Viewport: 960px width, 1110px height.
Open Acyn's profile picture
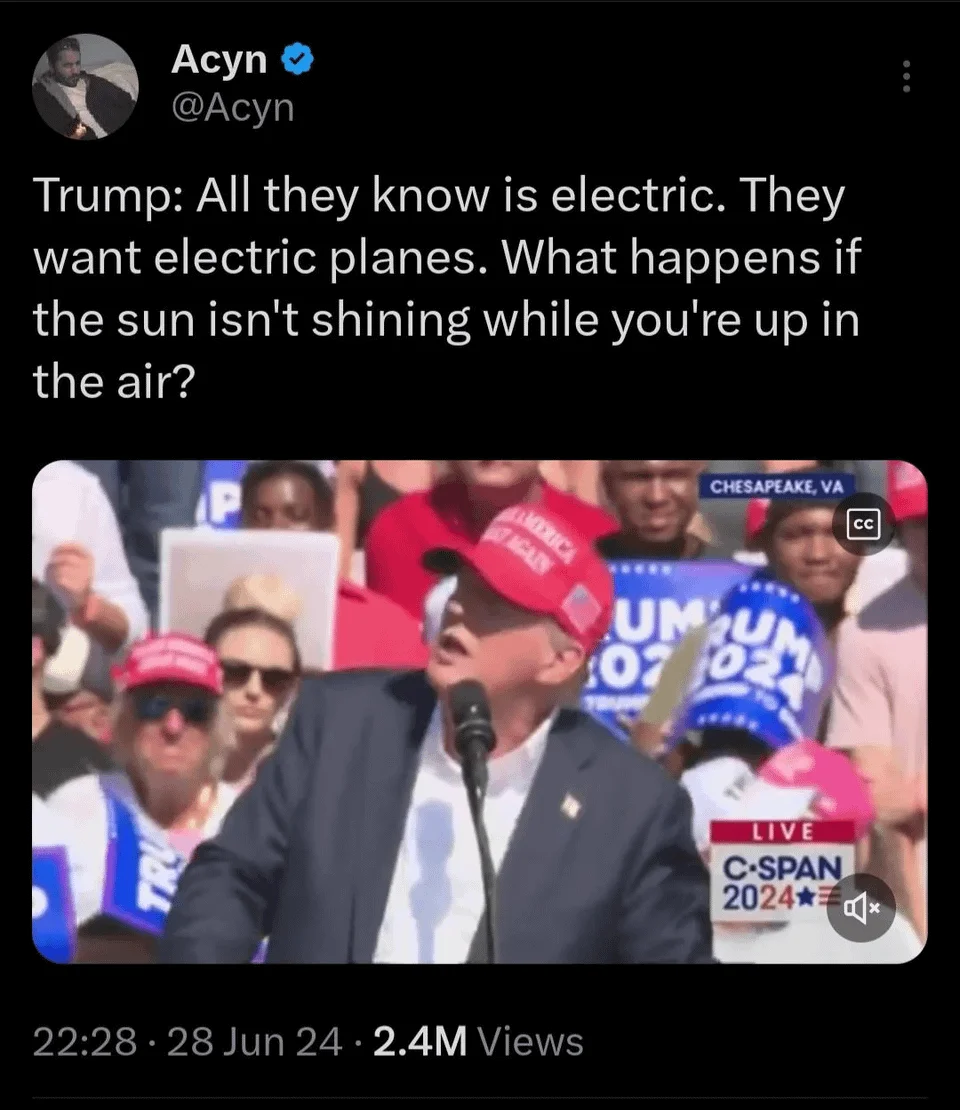coord(85,86)
